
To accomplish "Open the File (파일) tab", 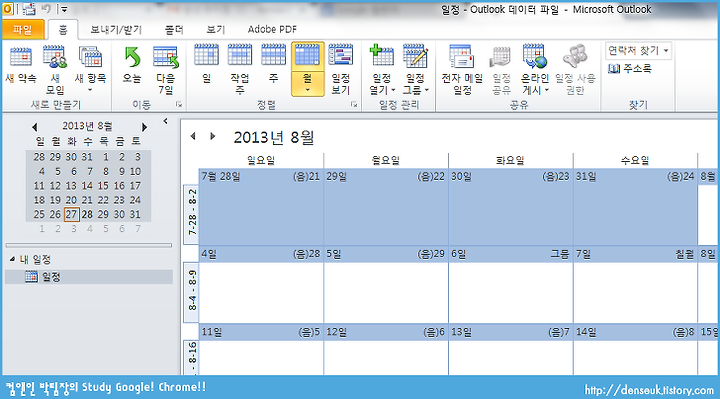I will point(22,30).
